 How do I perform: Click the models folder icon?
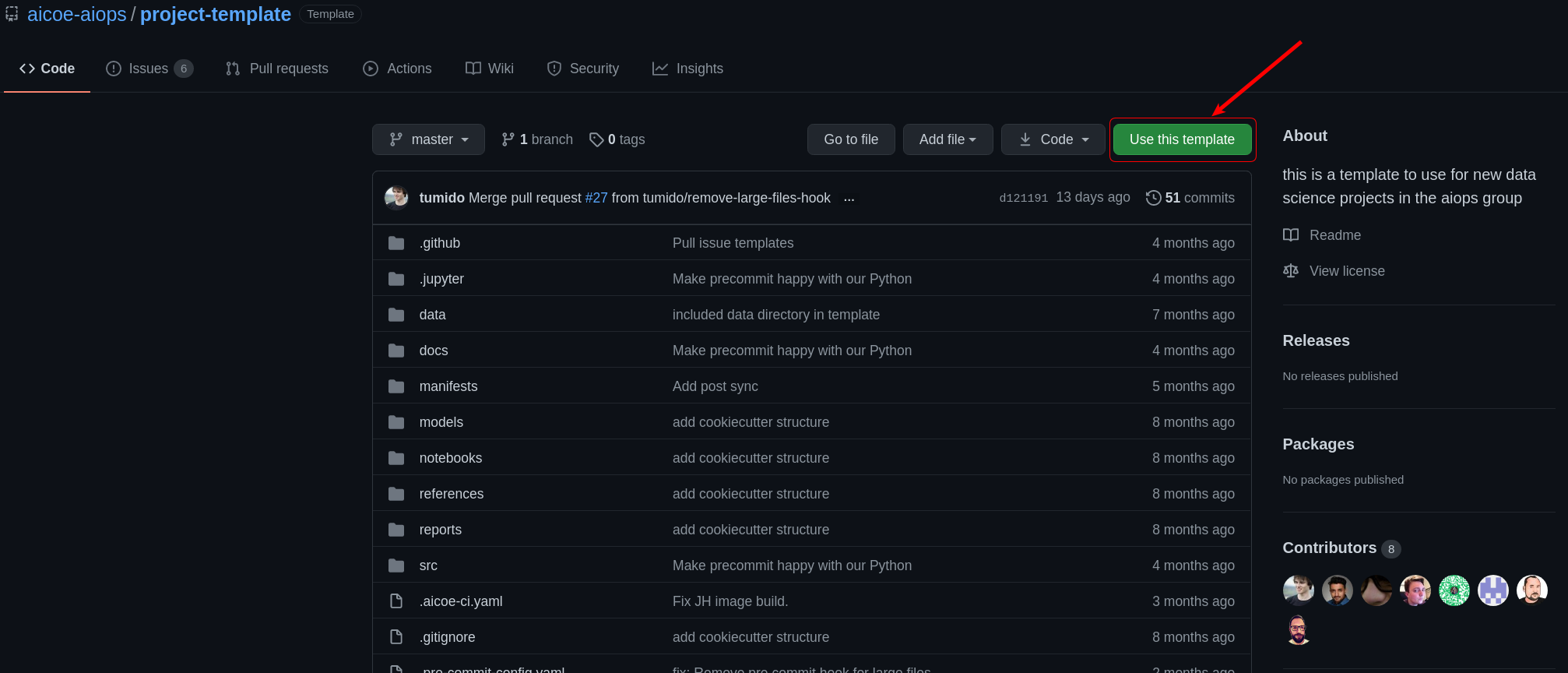[396, 422]
